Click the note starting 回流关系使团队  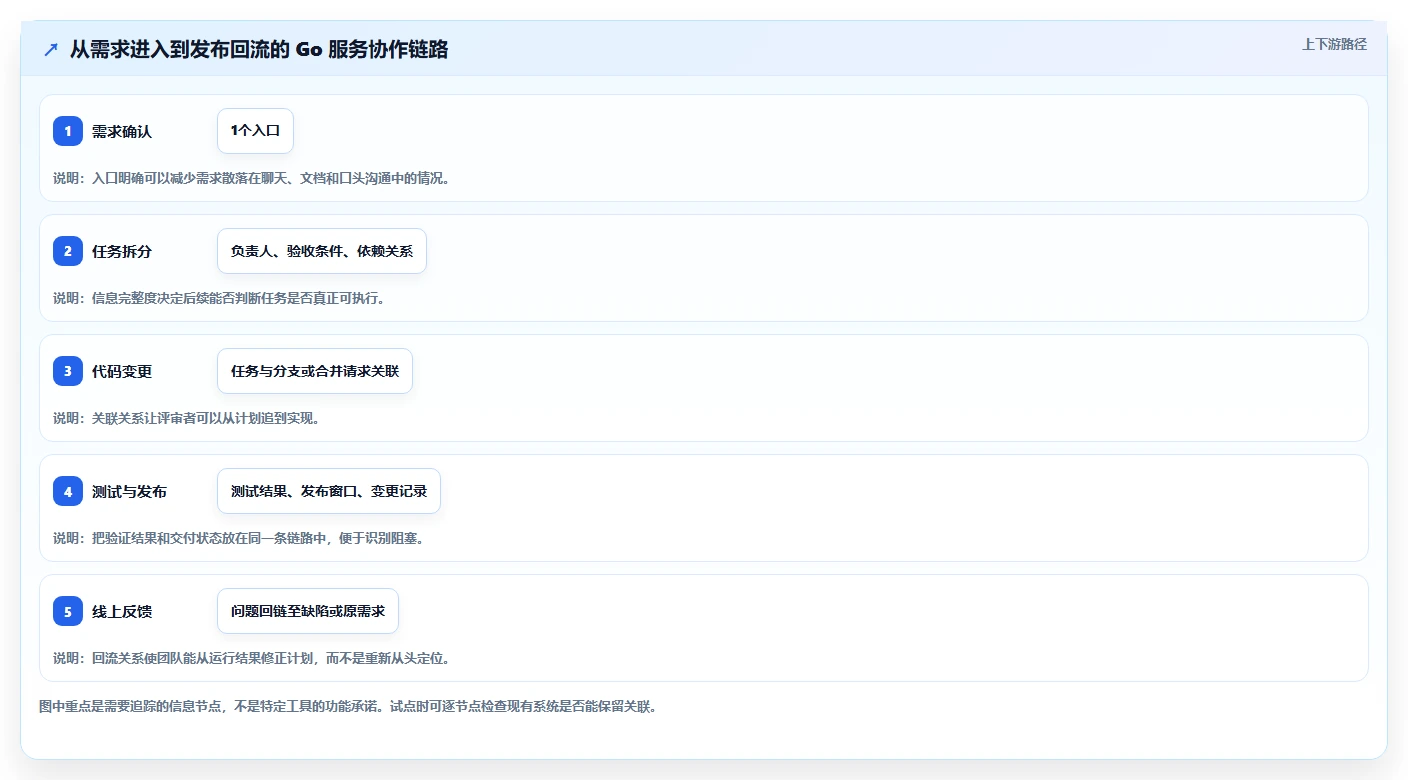click(x=251, y=658)
